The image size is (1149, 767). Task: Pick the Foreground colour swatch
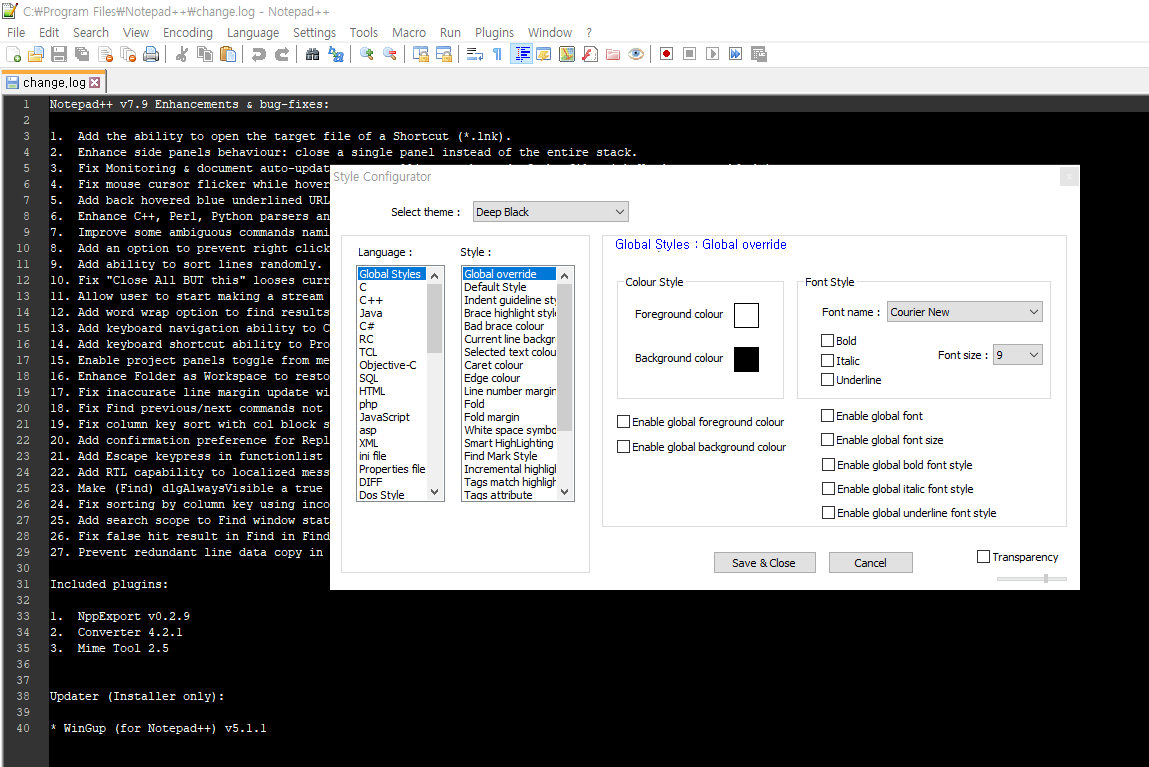tap(746, 315)
